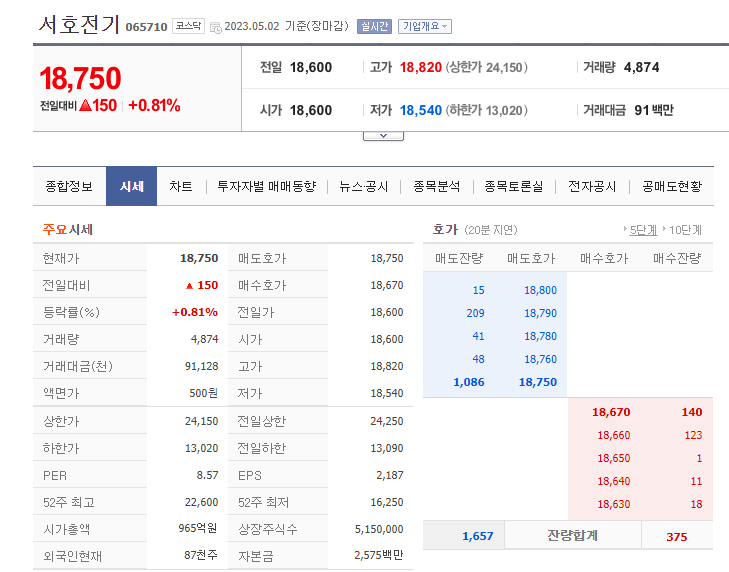Click the +0.81% change in the header
Image resolution: width=729 pixels, height=572 pixels.
pos(154,106)
